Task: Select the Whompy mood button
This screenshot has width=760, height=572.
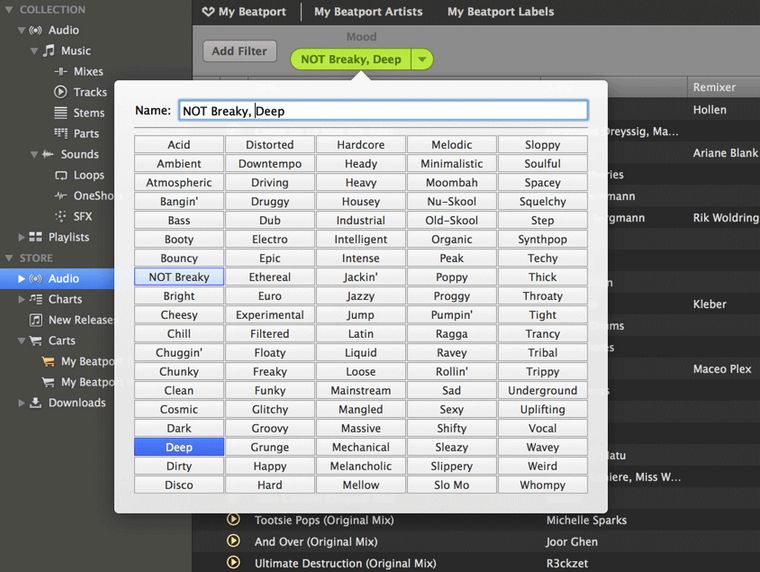Action: (x=542, y=485)
